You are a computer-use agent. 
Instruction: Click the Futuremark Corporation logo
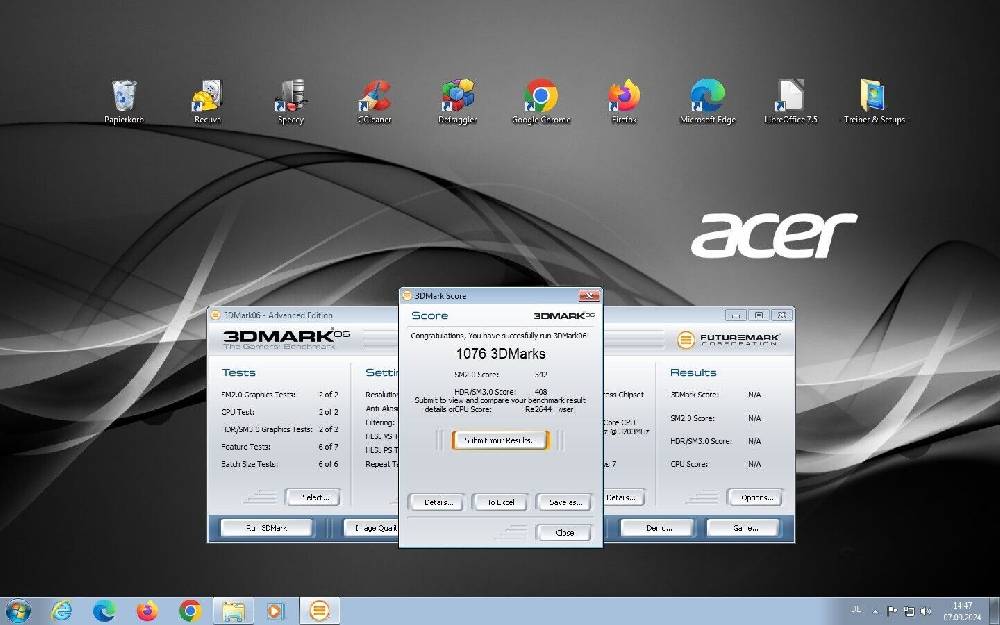click(x=728, y=339)
